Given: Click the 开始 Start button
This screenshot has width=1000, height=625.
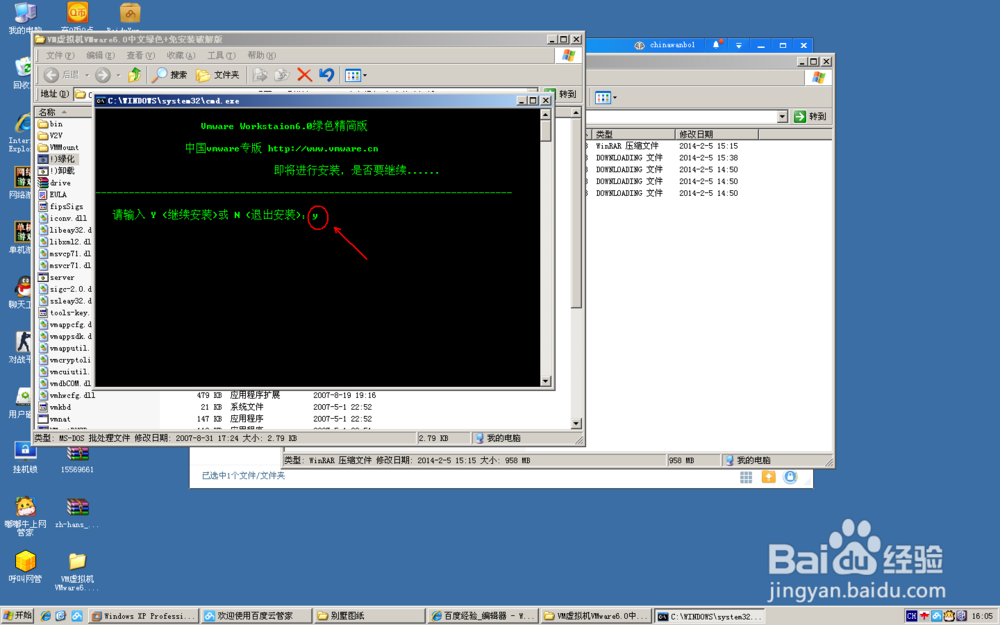Looking at the screenshot, I should (17, 616).
